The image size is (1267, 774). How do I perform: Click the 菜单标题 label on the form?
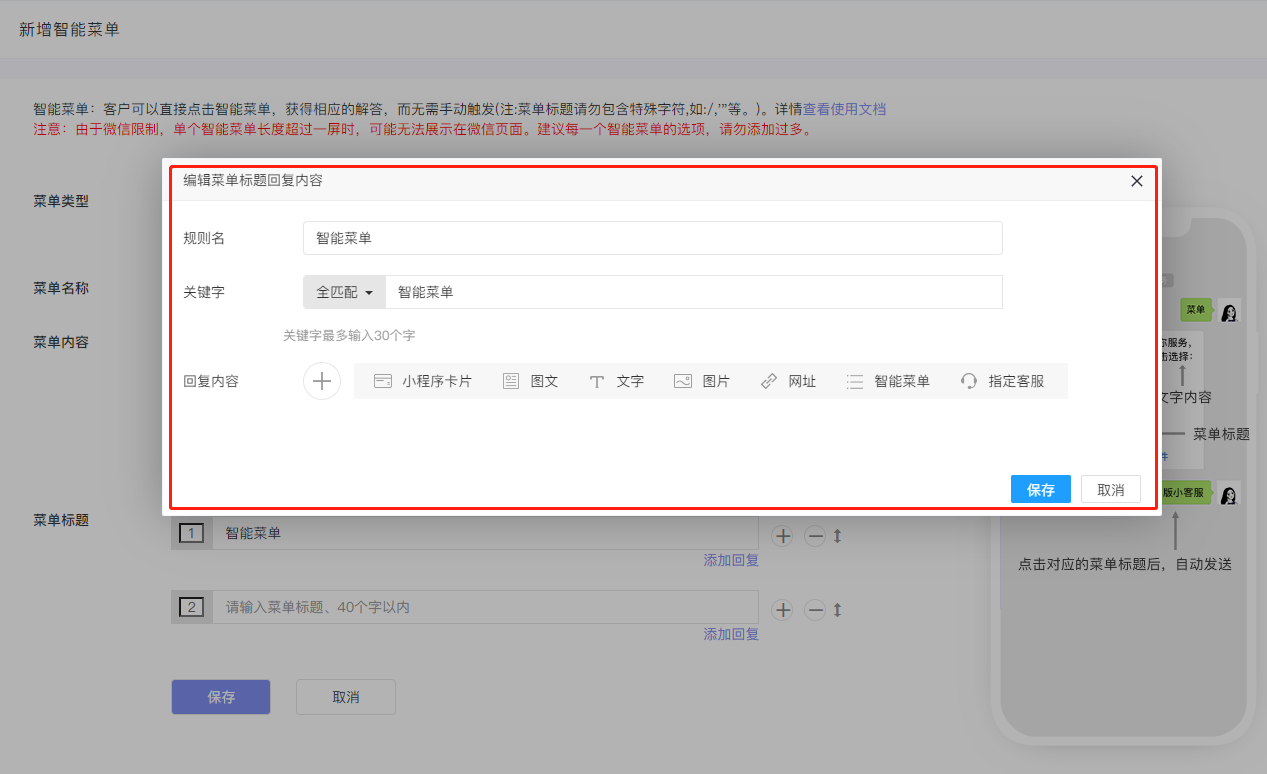pyautogui.click(x=61, y=520)
